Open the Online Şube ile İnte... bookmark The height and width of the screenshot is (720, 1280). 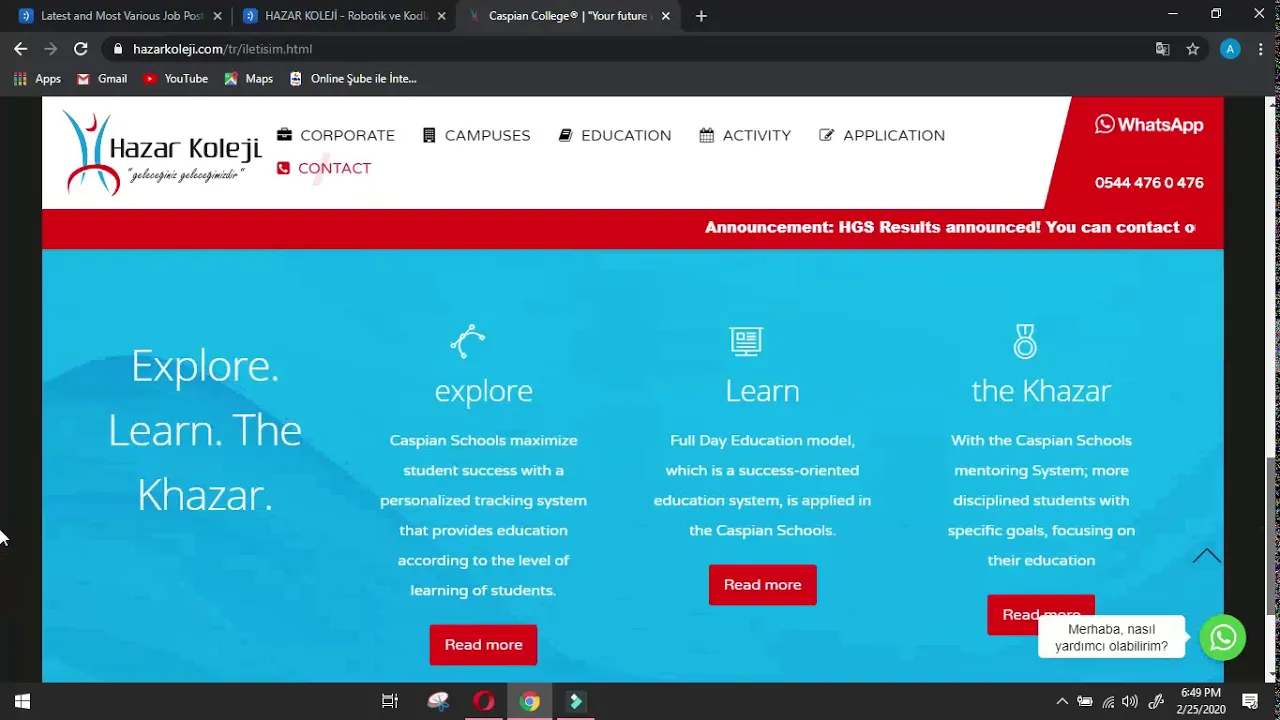tap(352, 78)
